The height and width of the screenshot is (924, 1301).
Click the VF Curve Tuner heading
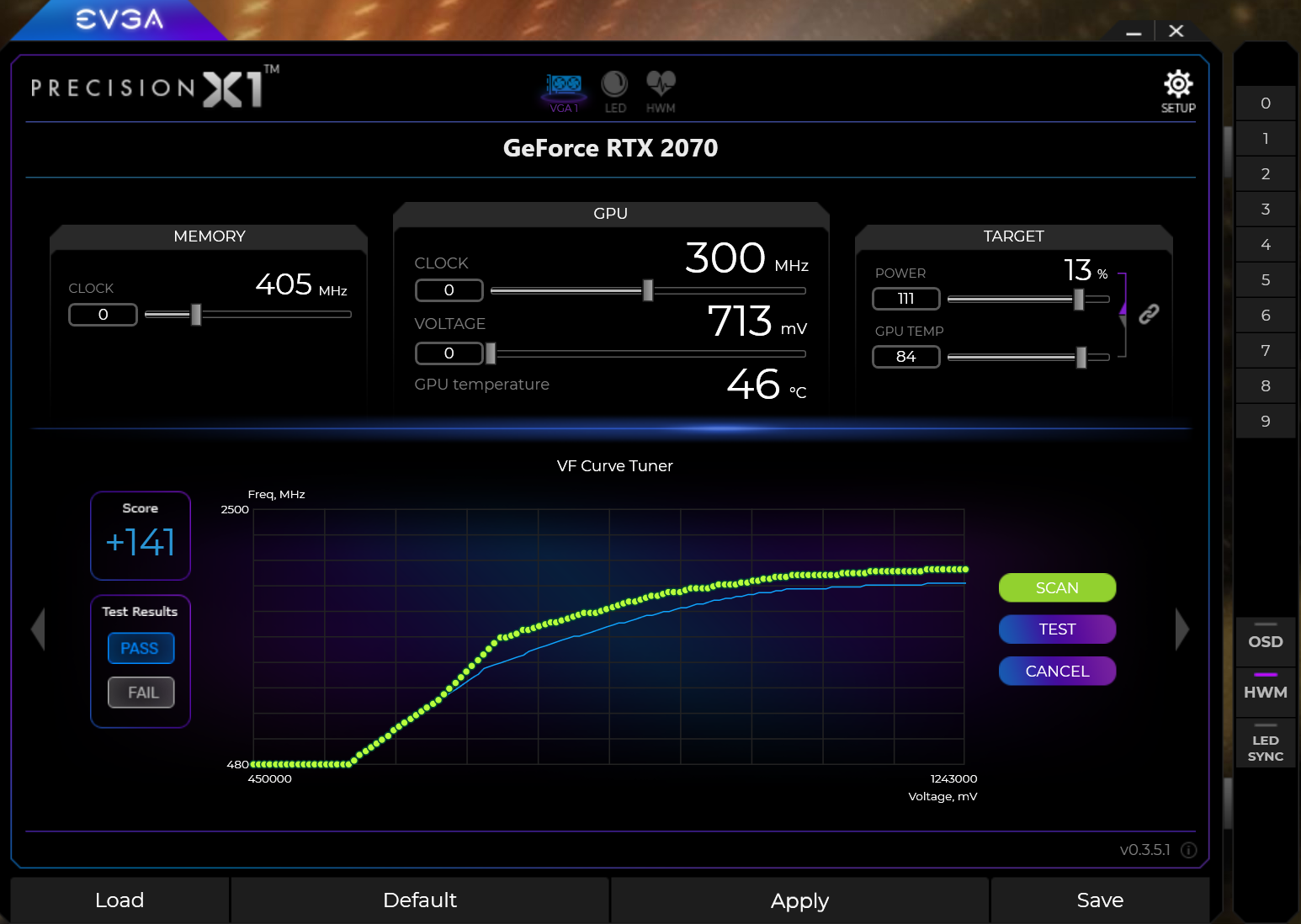[614, 465]
